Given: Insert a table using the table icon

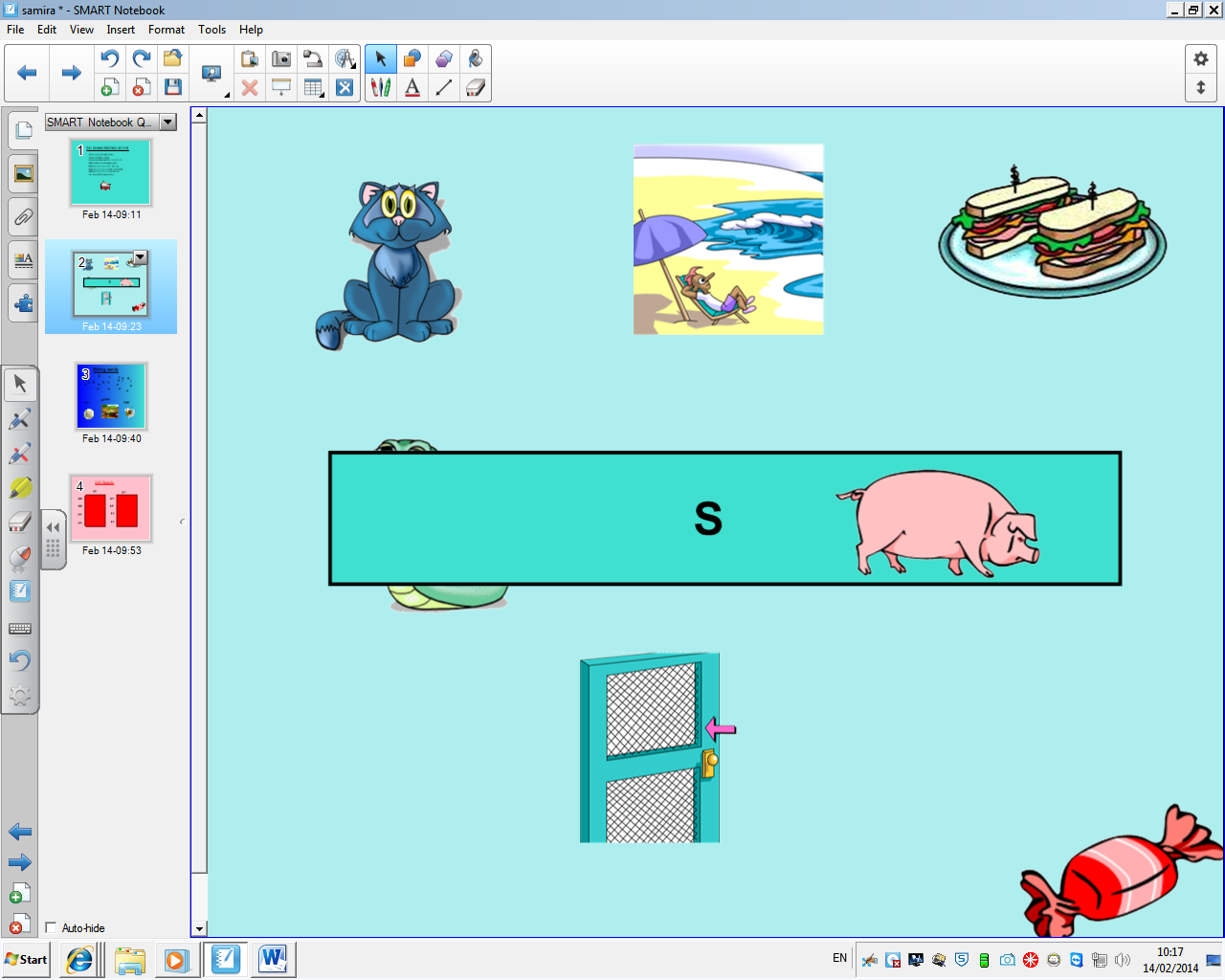Looking at the screenshot, I should [x=313, y=87].
